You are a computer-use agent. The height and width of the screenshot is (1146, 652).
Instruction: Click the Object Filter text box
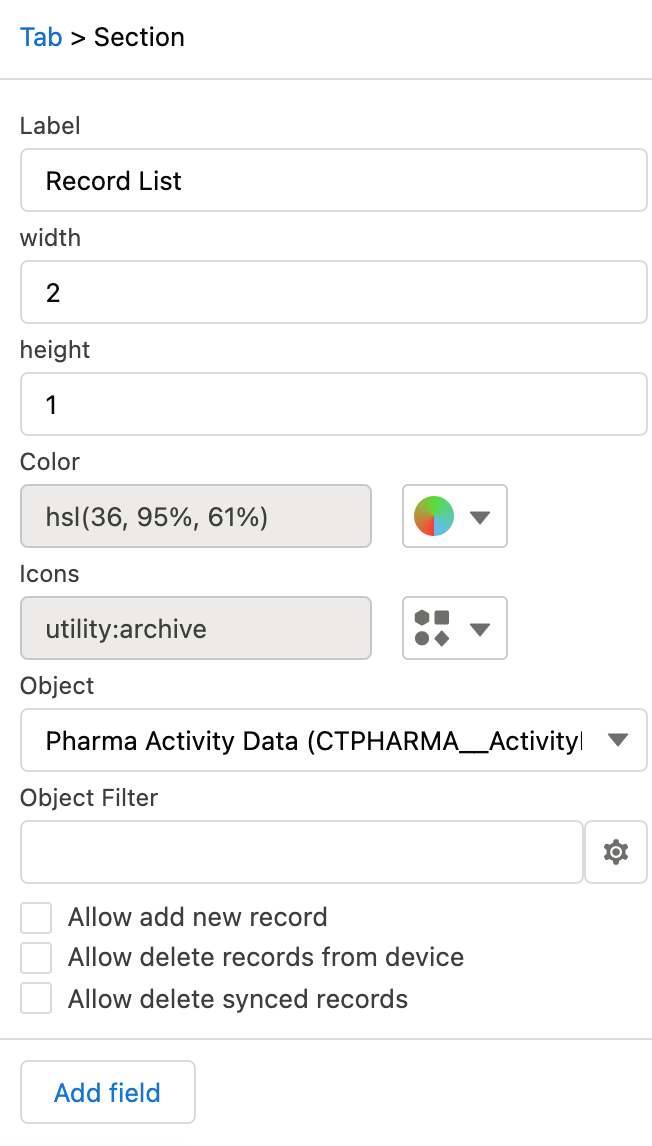(301, 852)
